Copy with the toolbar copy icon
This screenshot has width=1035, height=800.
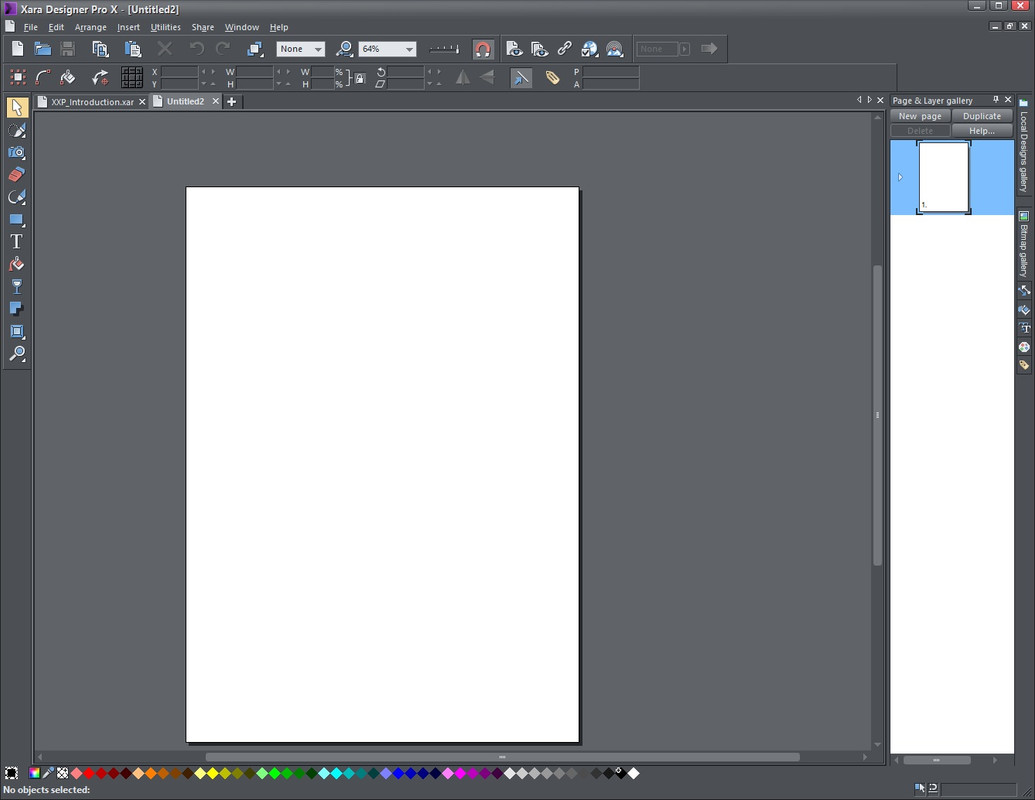100,49
